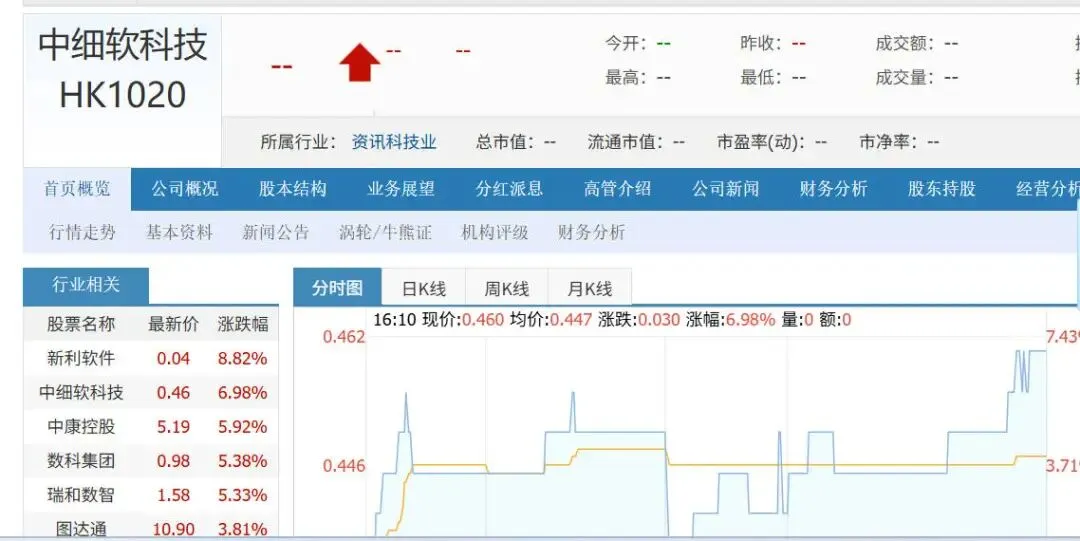Click 中康控股 in the stock list
The width and height of the screenshot is (1080, 541).
[81, 427]
